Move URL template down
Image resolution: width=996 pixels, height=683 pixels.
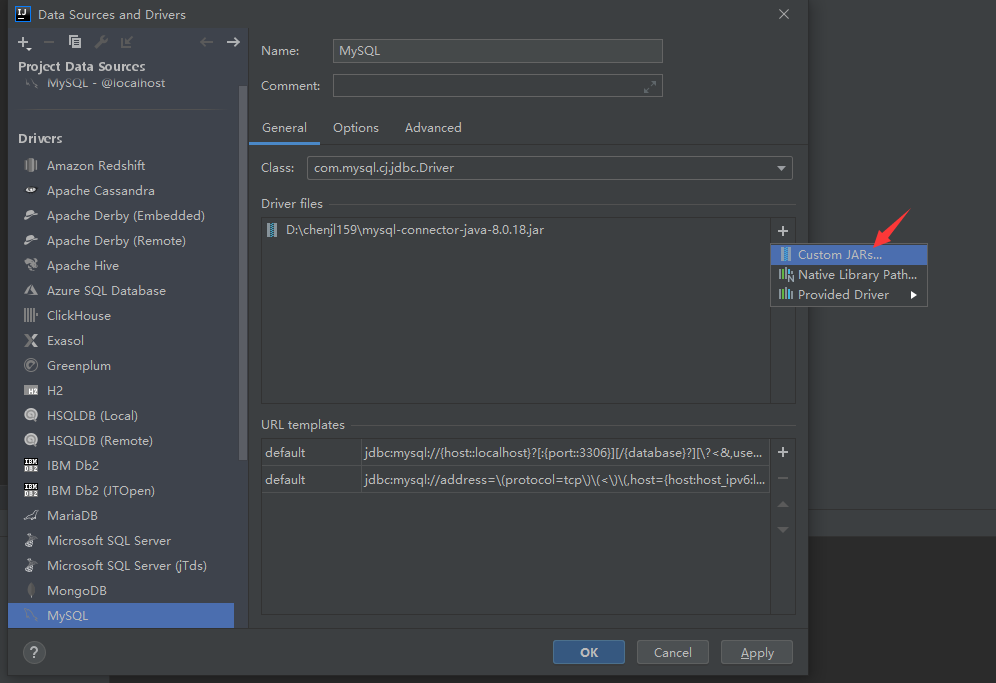pos(783,529)
